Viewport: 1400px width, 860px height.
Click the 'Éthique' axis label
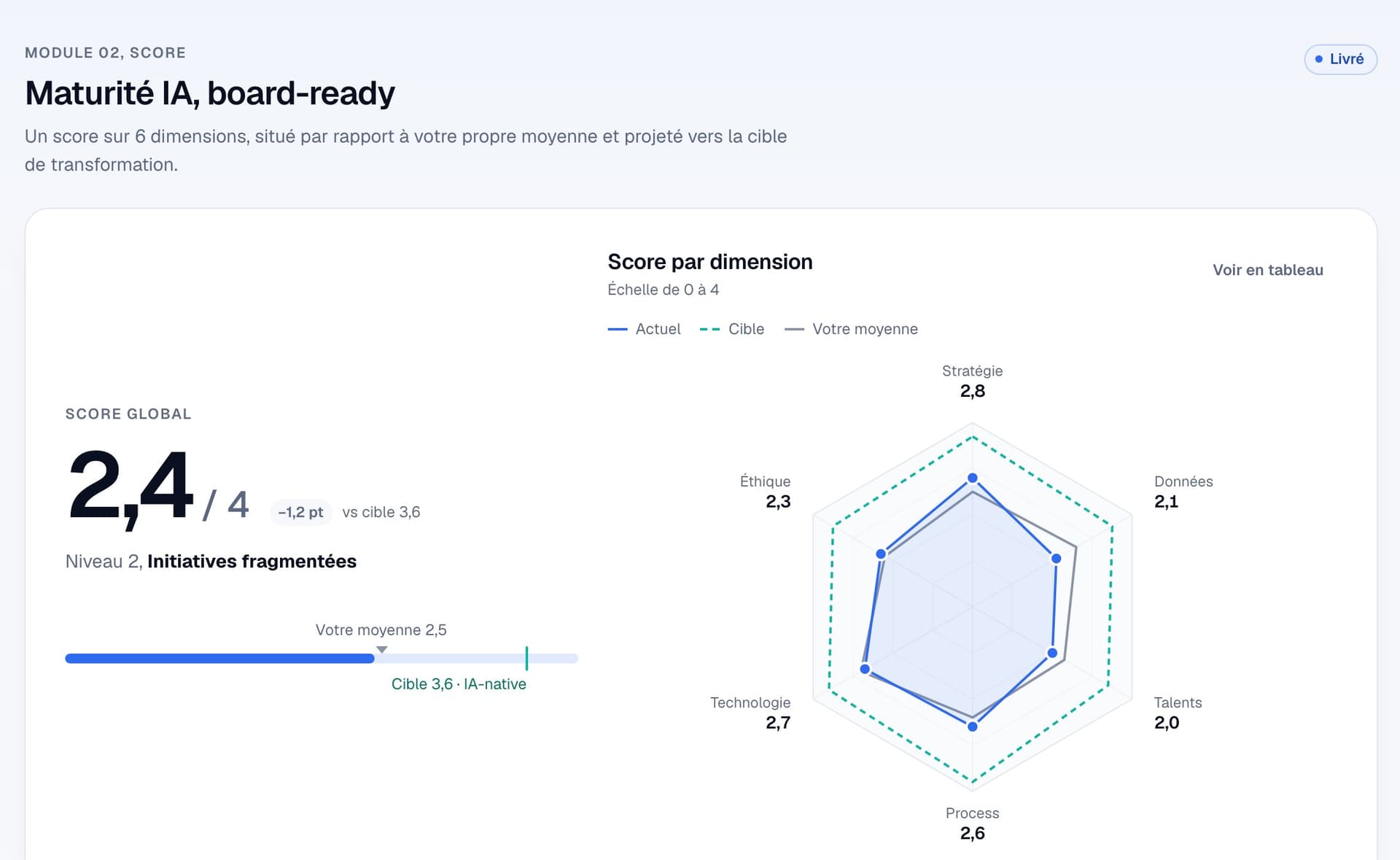coord(765,481)
